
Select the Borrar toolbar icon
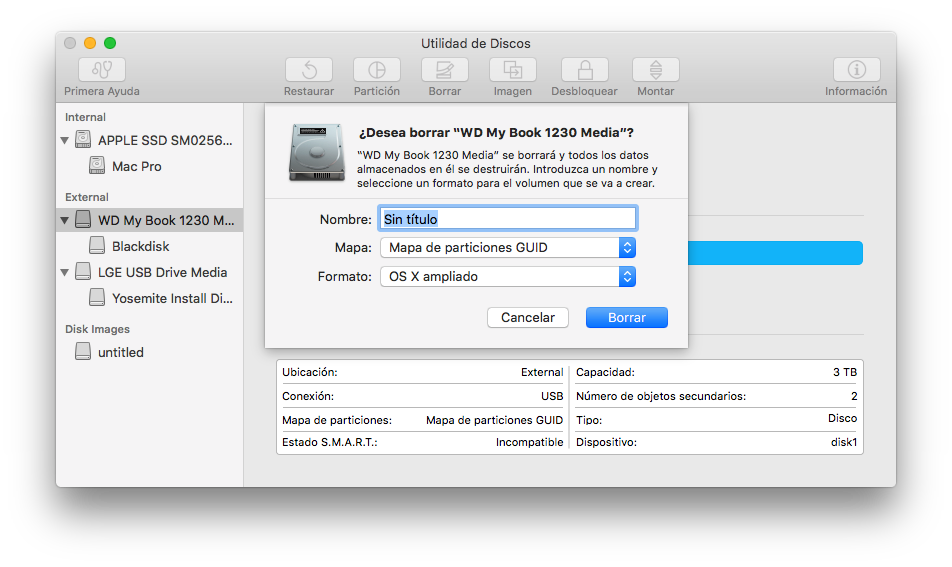[x=445, y=70]
